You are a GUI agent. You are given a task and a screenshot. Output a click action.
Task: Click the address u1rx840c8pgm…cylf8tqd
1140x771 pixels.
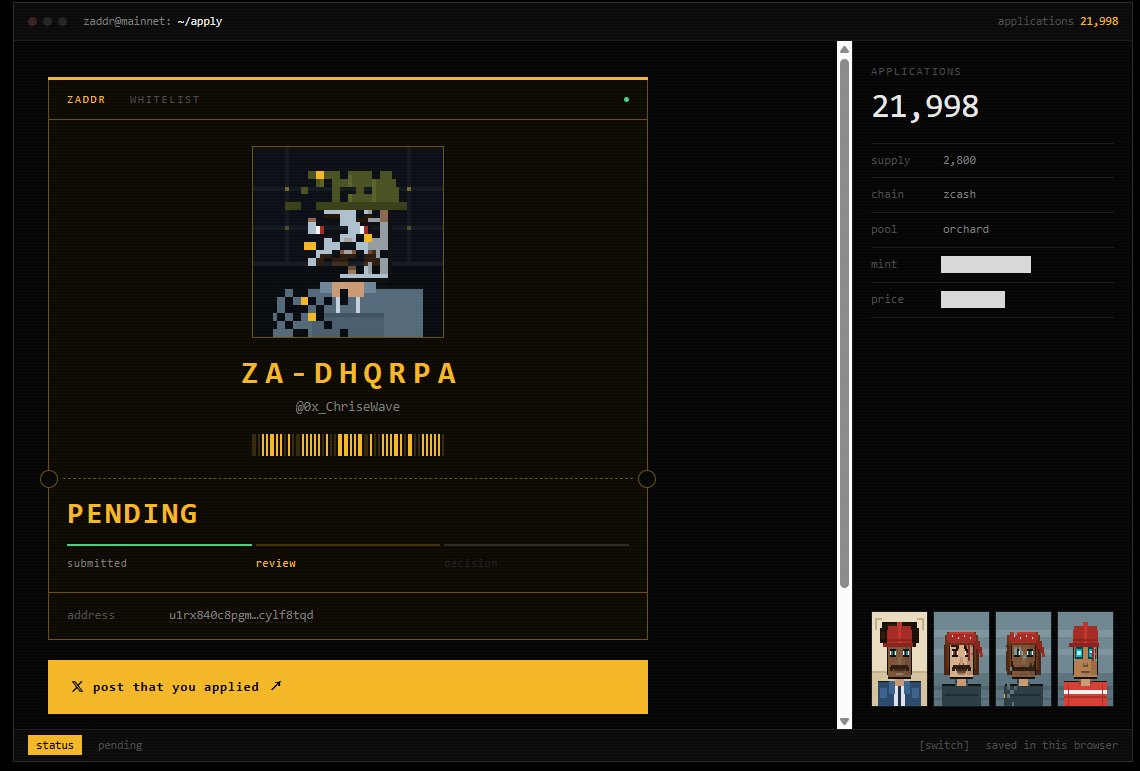click(x=241, y=615)
